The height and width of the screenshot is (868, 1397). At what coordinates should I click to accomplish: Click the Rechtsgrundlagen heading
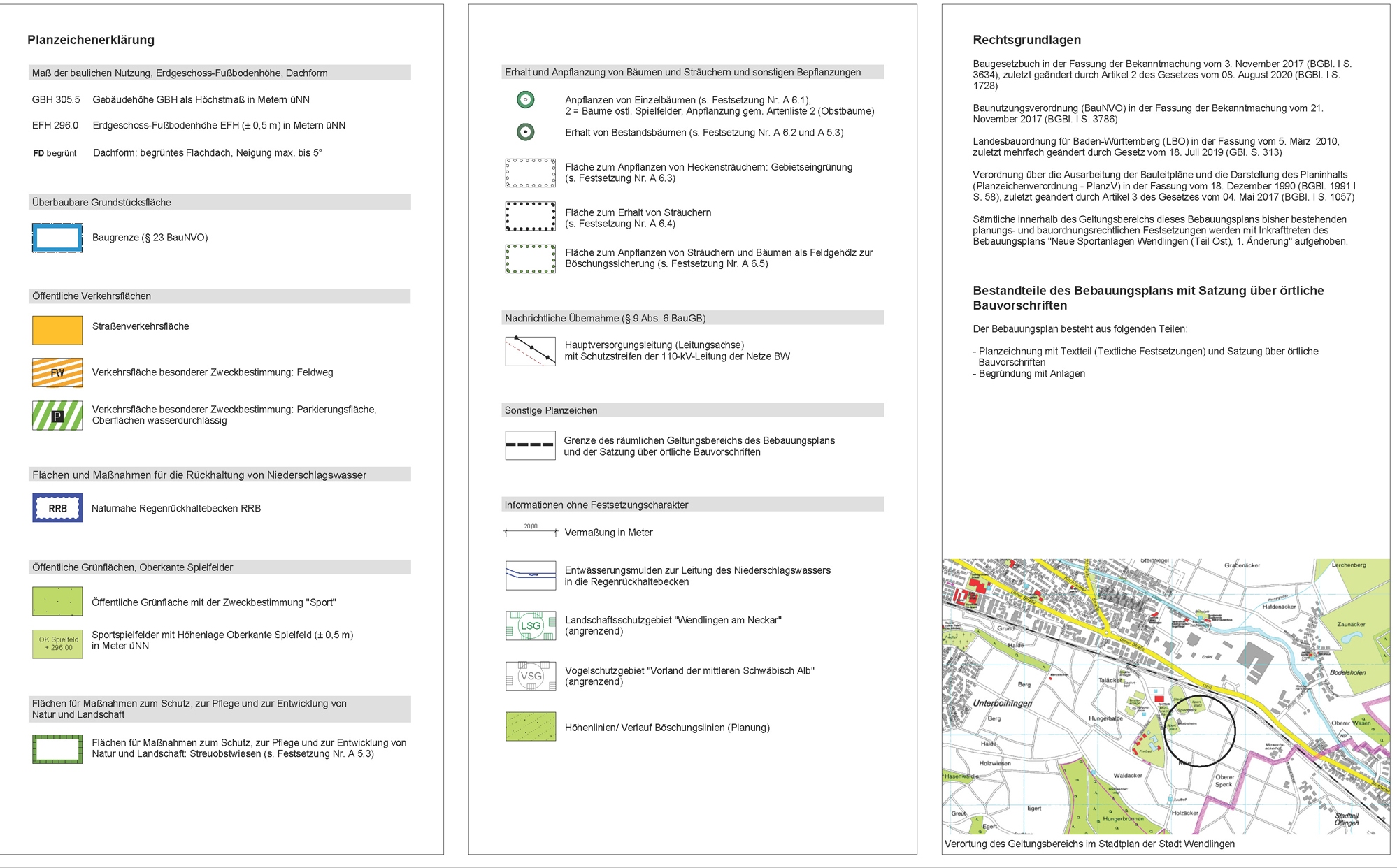point(1026,40)
